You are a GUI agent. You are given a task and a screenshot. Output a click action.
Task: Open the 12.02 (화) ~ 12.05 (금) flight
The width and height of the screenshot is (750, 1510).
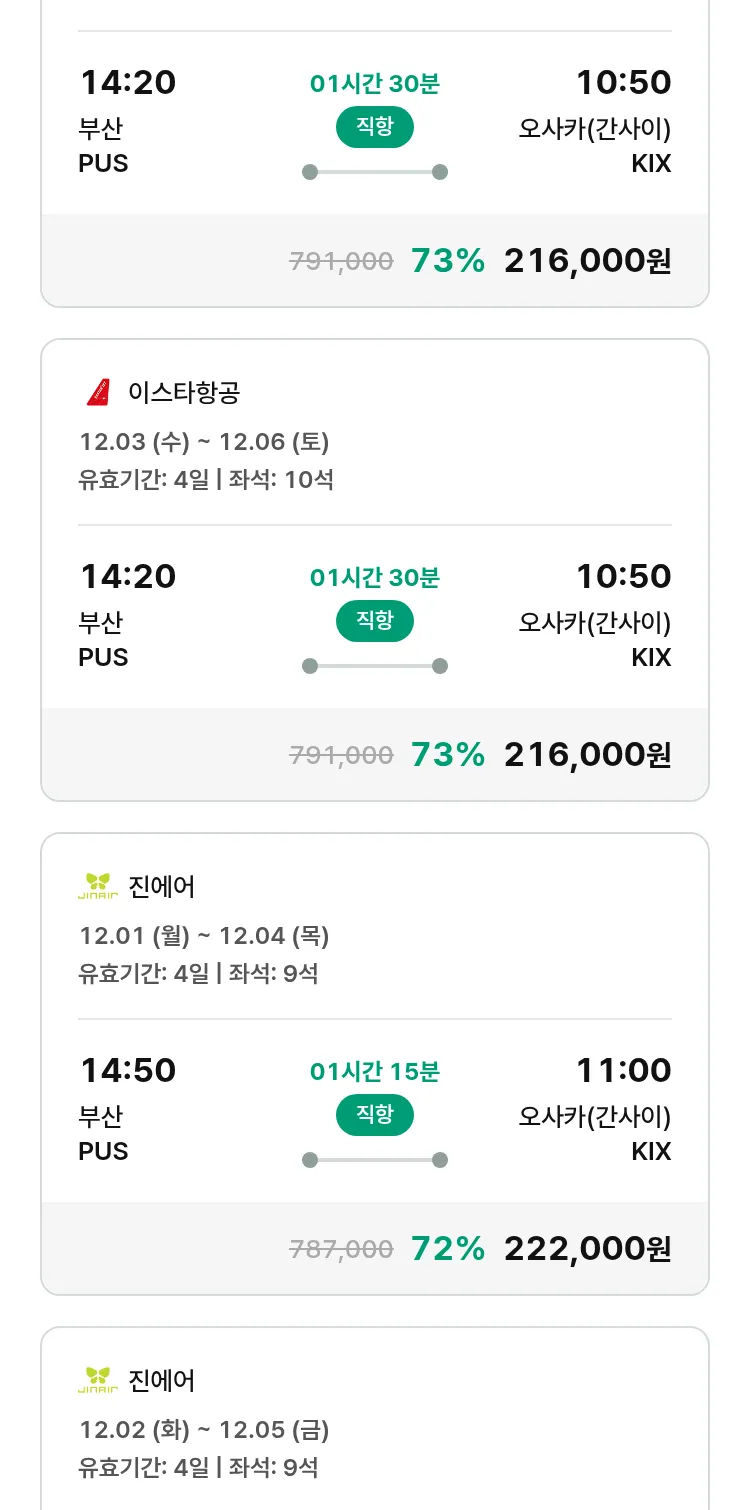(x=204, y=1430)
